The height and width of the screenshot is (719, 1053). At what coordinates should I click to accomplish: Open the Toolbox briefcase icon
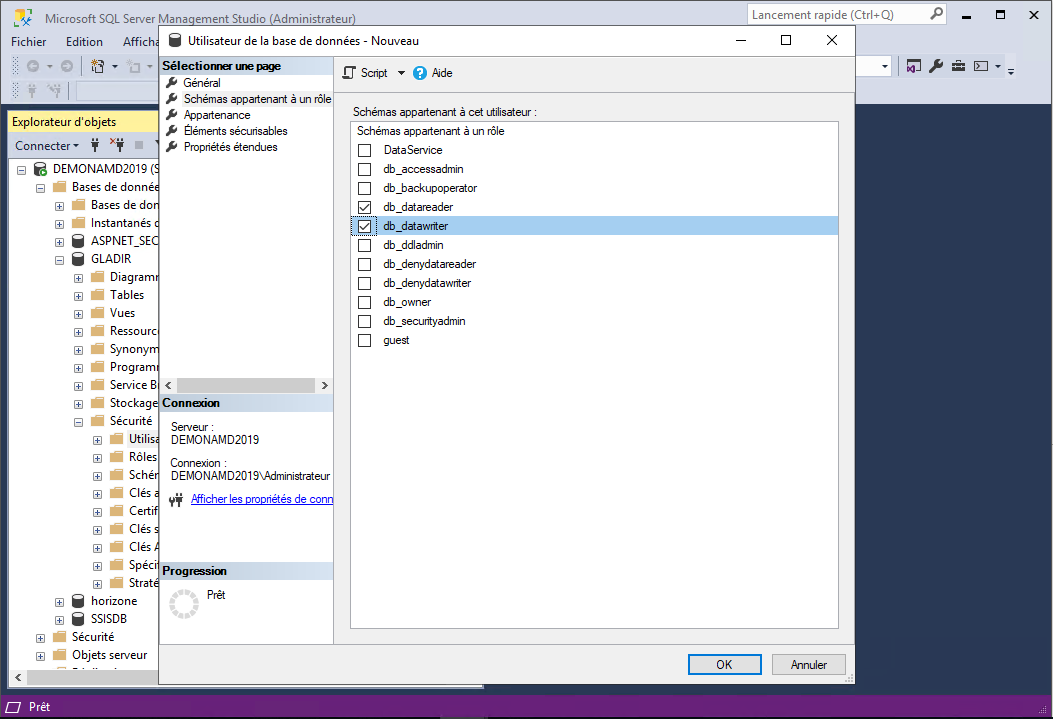[958, 66]
